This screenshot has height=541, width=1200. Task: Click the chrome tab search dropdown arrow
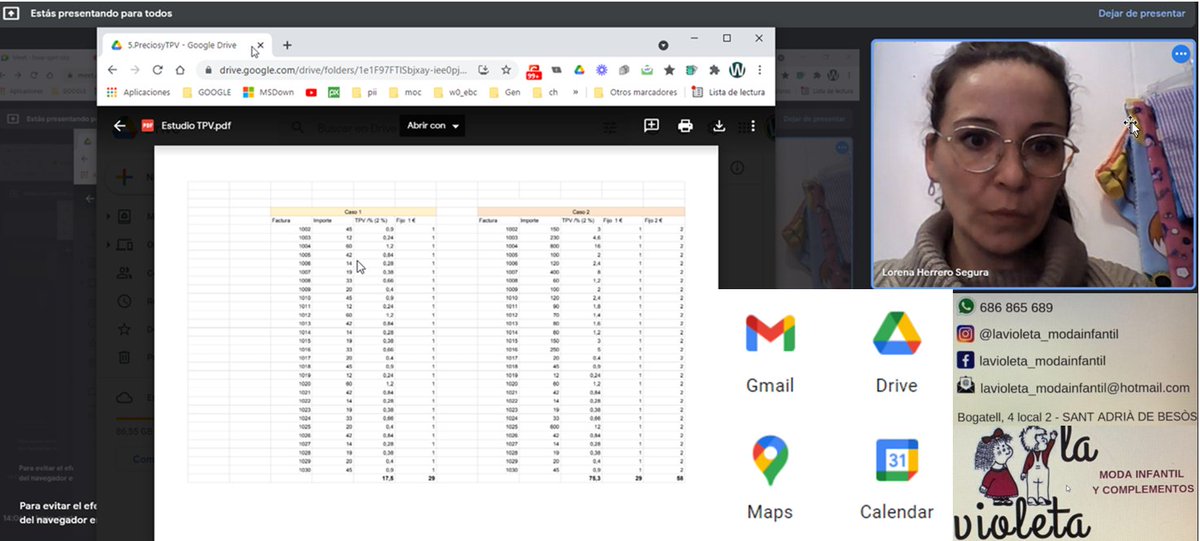tap(663, 45)
